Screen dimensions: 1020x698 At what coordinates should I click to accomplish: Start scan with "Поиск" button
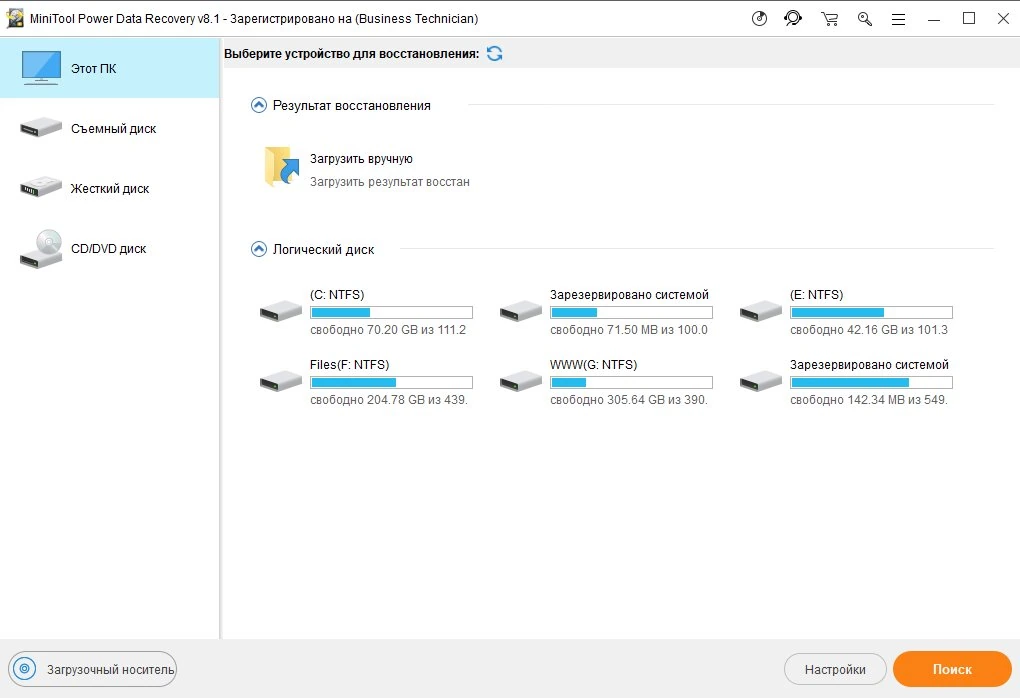coord(952,669)
